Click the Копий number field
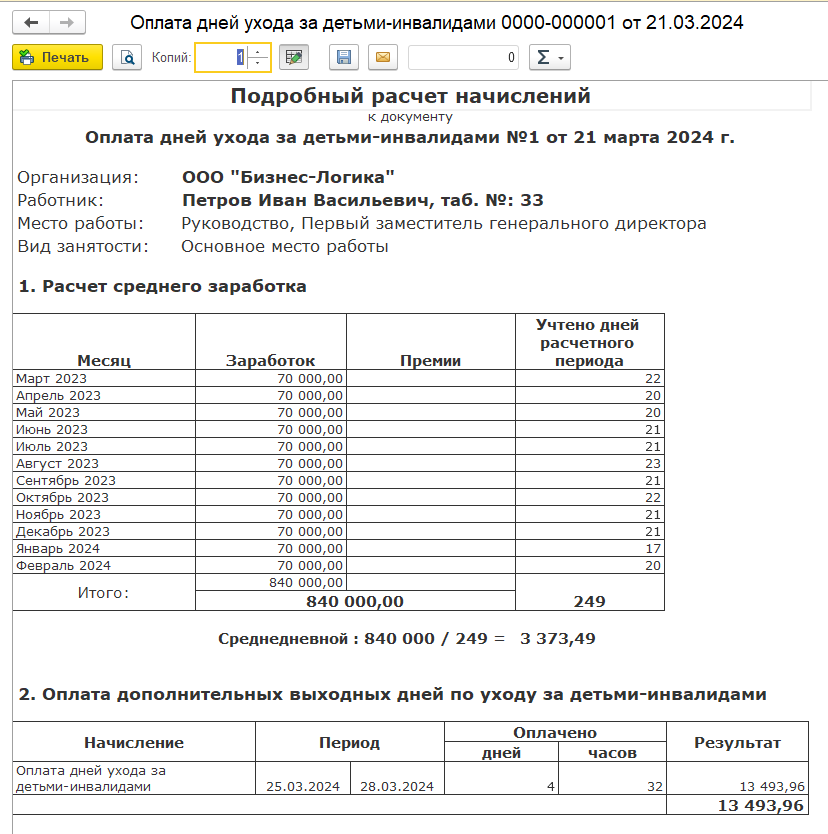The image size is (828, 834). [x=222, y=57]
